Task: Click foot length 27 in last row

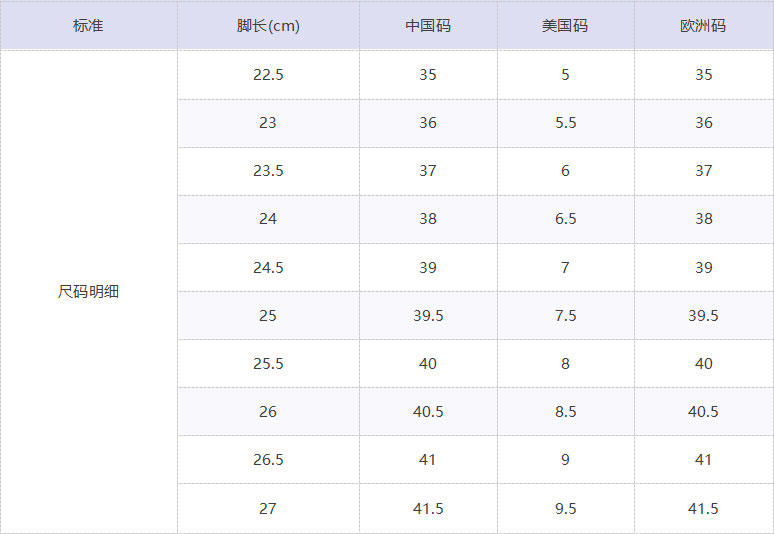Action: [268, 508]
